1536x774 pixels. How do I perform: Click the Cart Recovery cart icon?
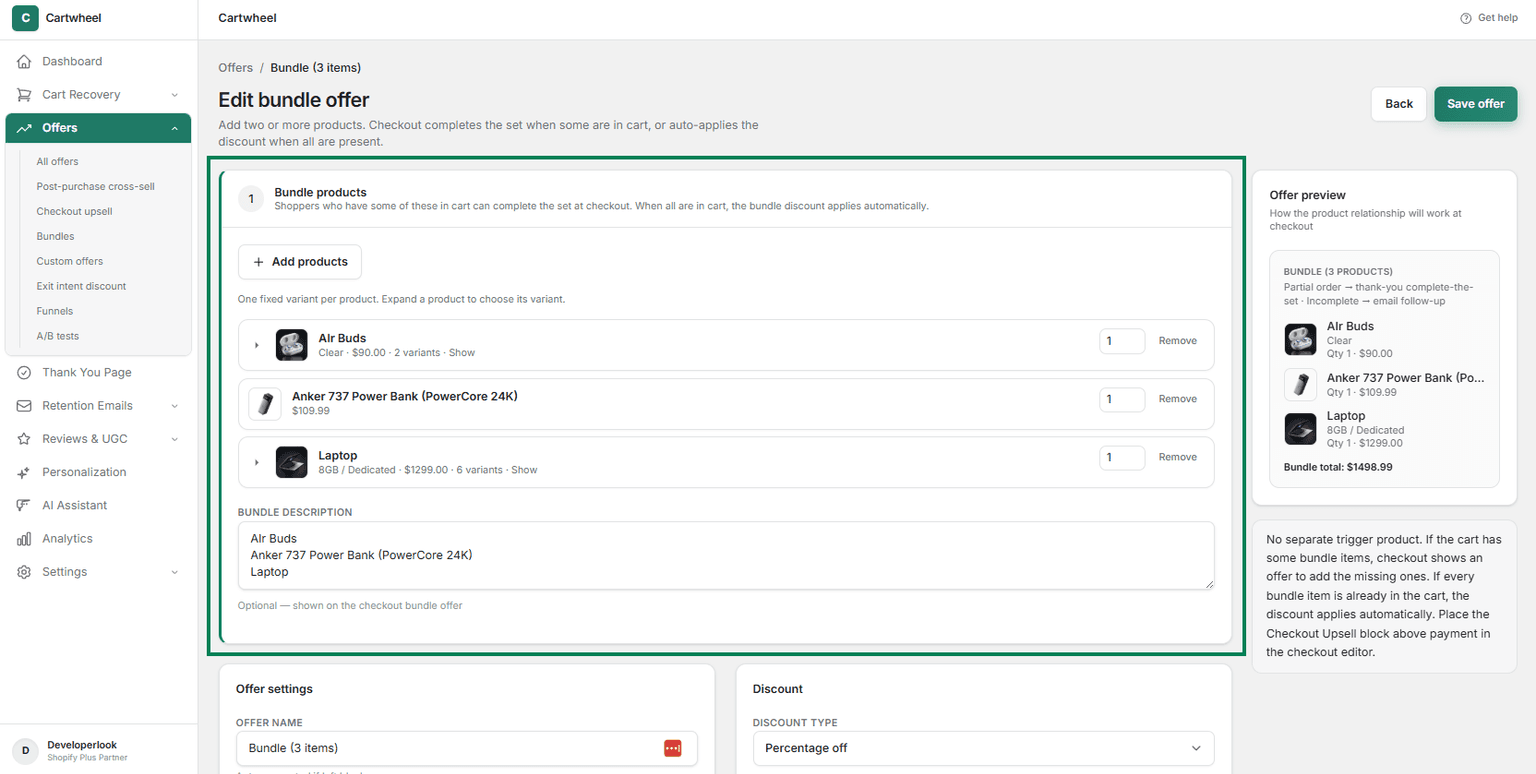(24, 95)
